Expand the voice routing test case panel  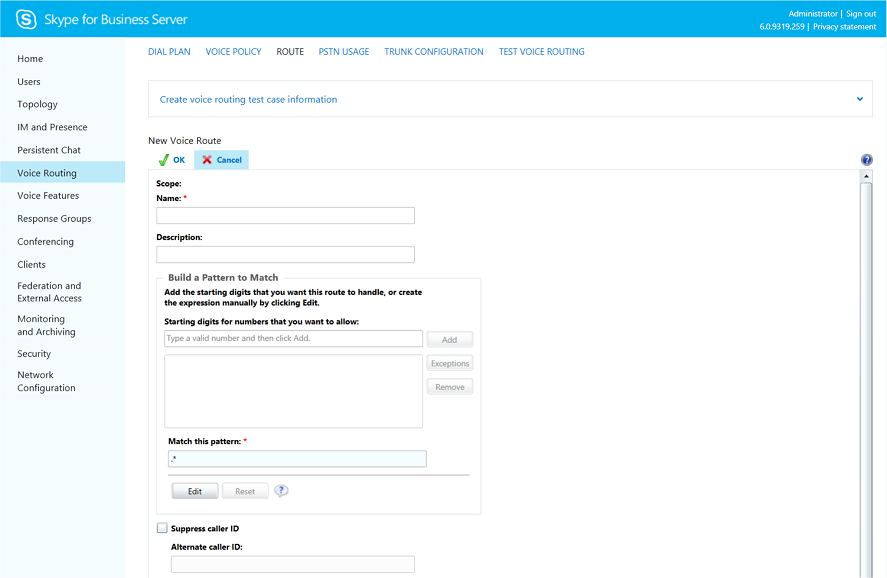coord(859,99)
